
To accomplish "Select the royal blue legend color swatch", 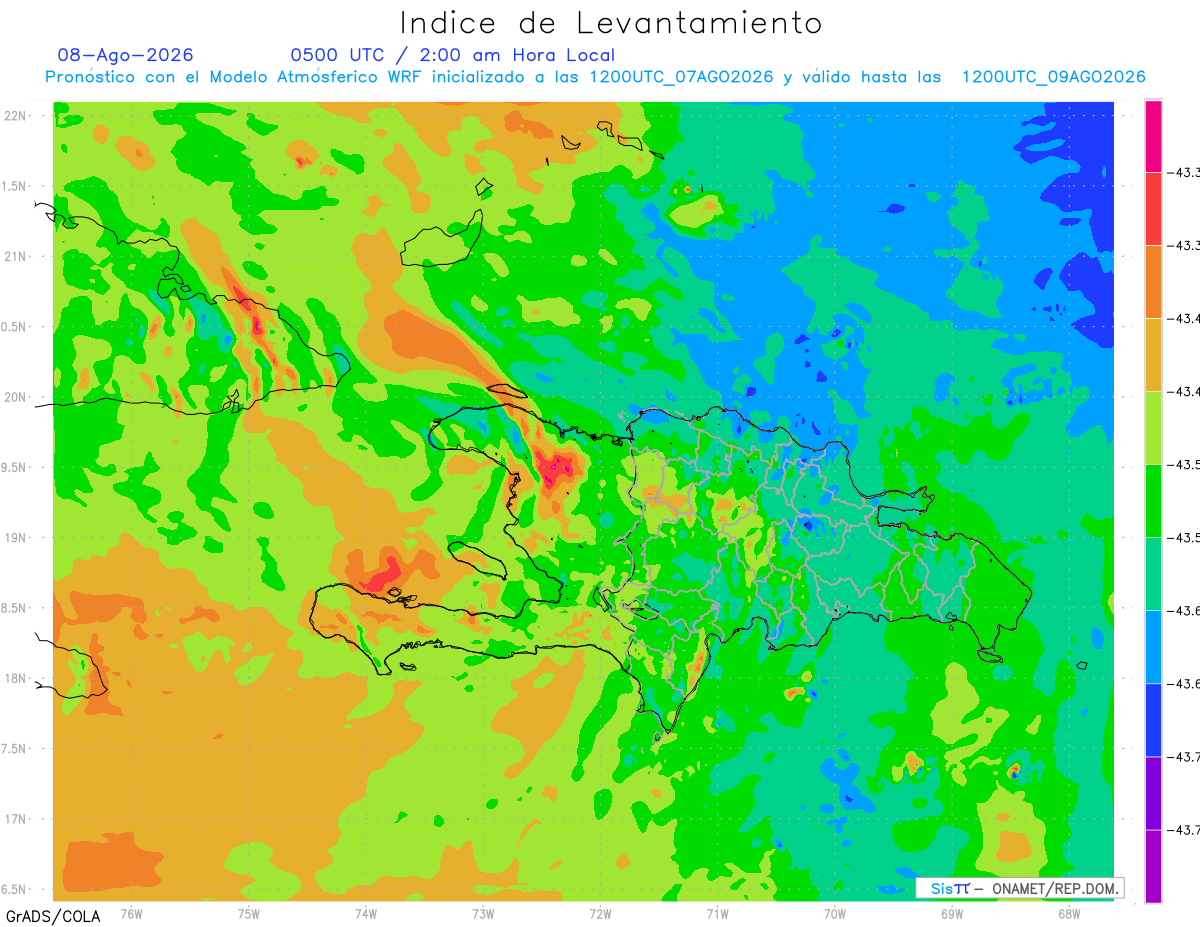I will coord(1153,720).
